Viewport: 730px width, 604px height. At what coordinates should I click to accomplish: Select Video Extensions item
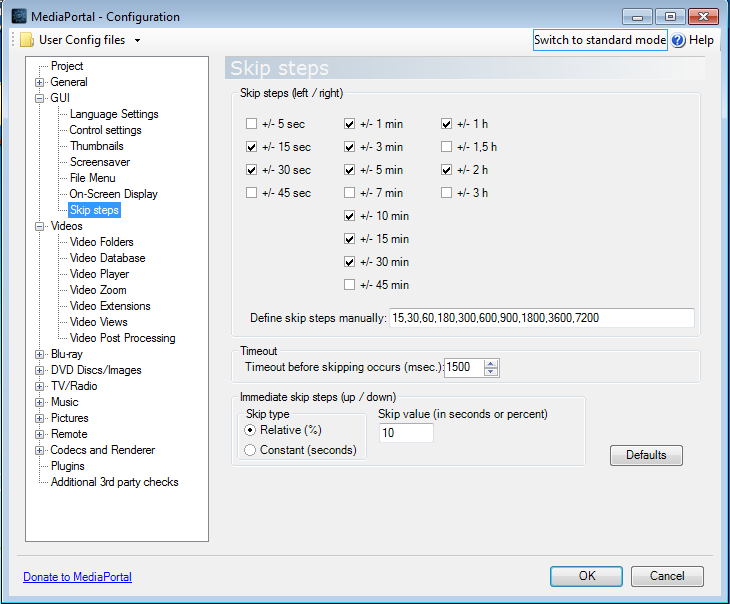[110, 306]
